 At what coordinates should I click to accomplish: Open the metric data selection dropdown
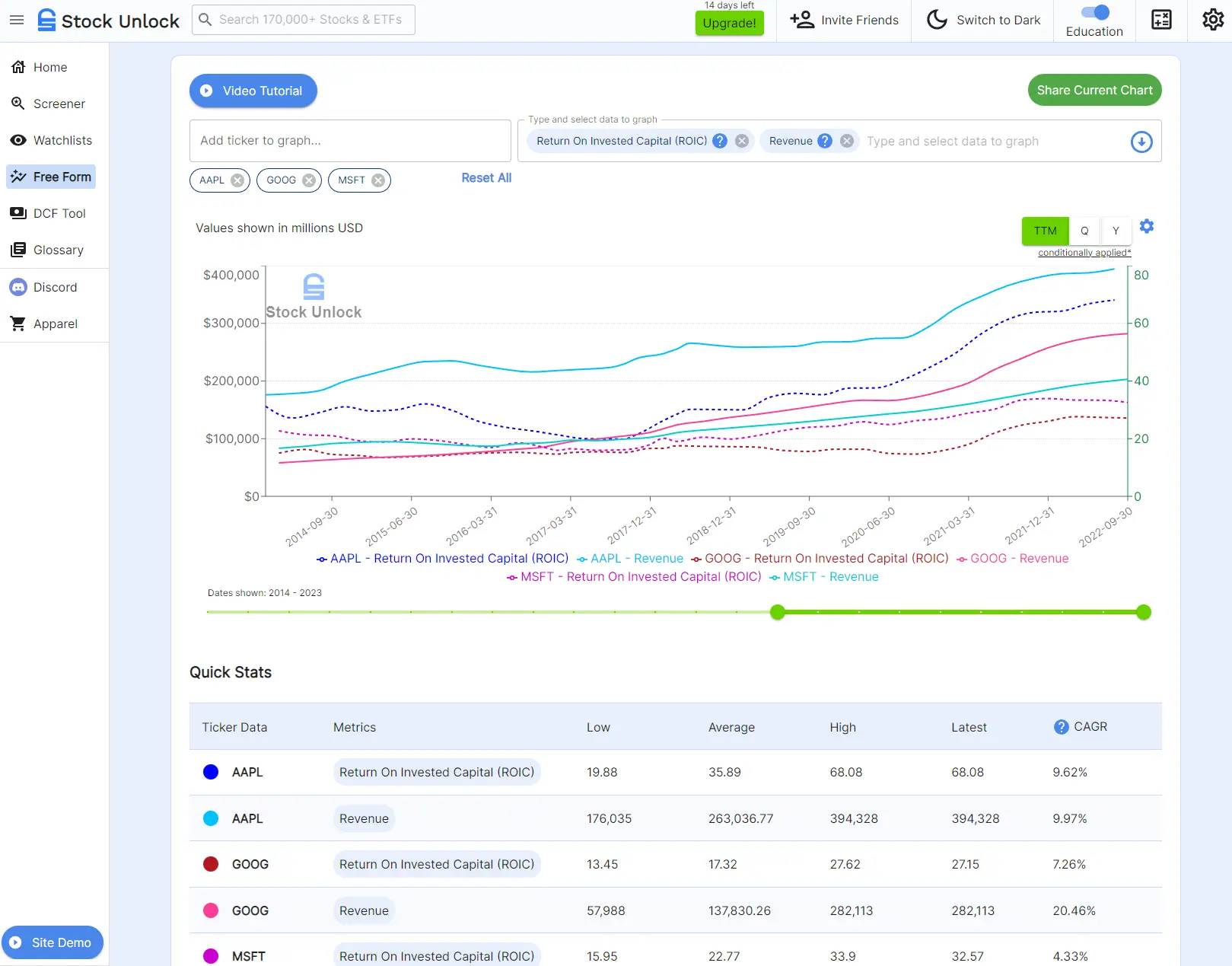coord(989,142)
